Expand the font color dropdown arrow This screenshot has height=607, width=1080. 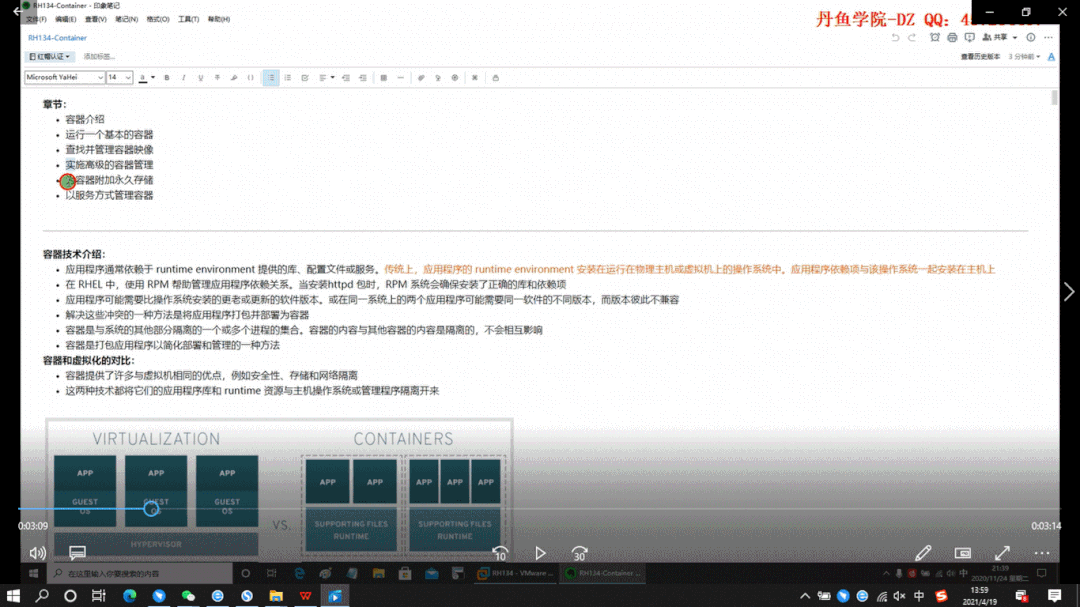coord(153,78)
